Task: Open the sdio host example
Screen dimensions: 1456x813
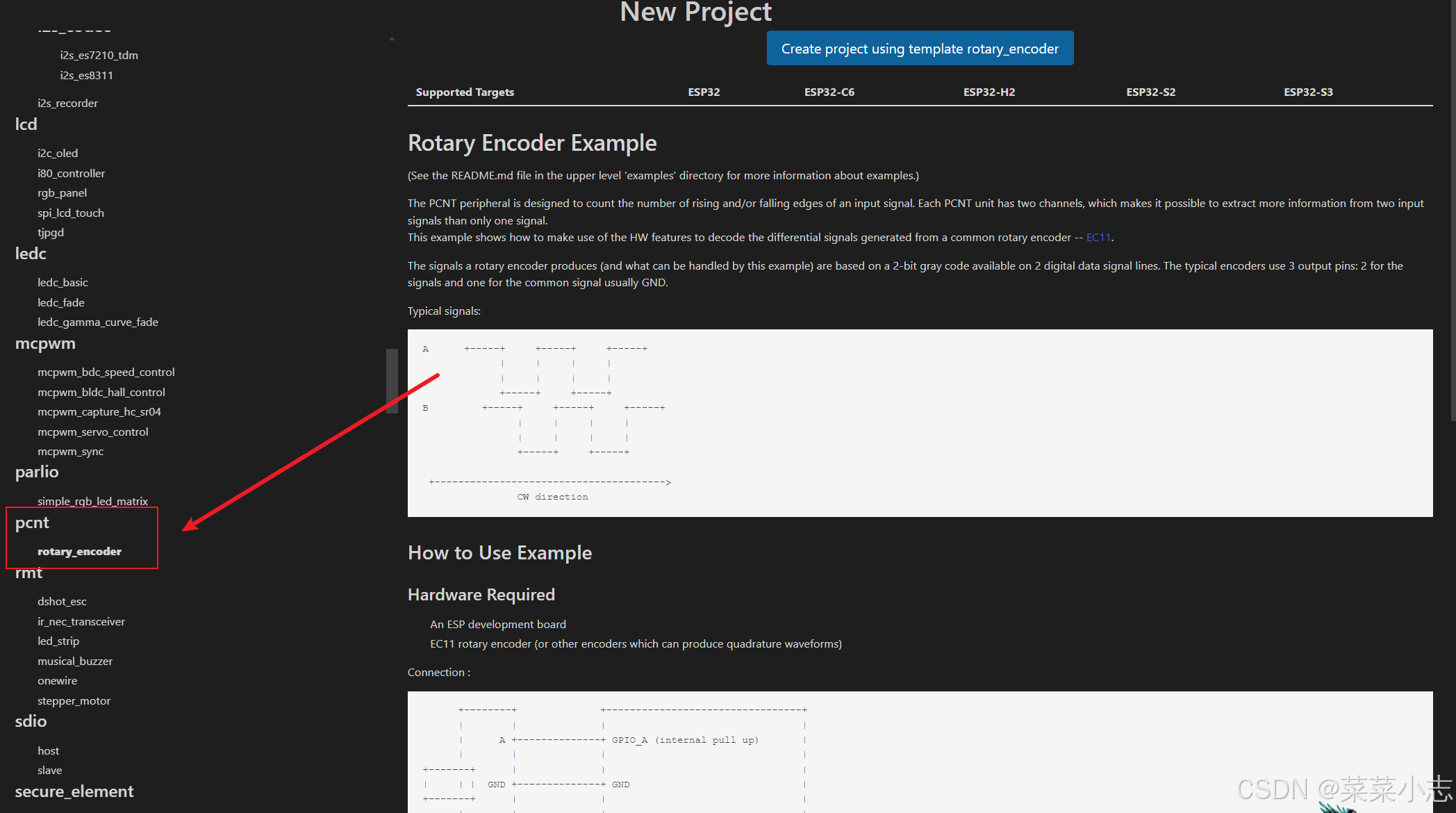Action: coord(48,750)
